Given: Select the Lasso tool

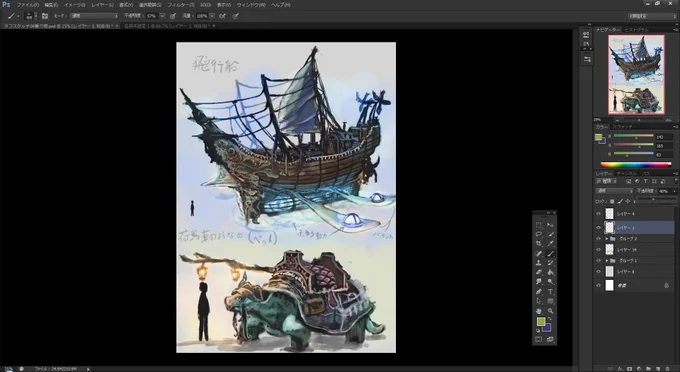Looking at the screenshot, I should [x=539, y=234].
